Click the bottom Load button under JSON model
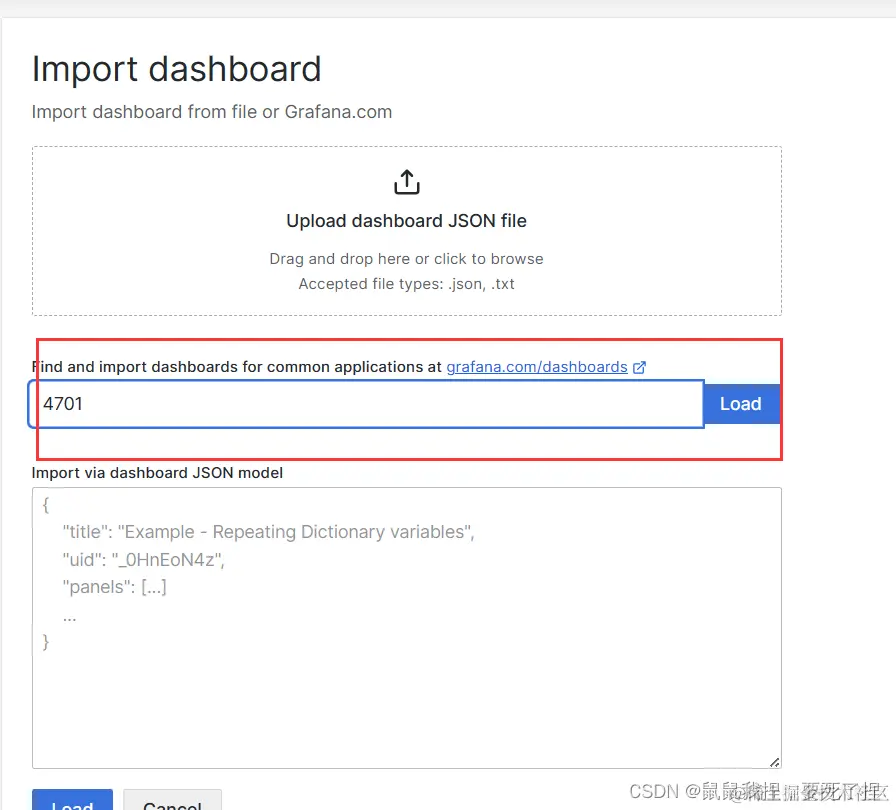Image resolution: width=896 pixels, height=810 pixels. [73, 800]
